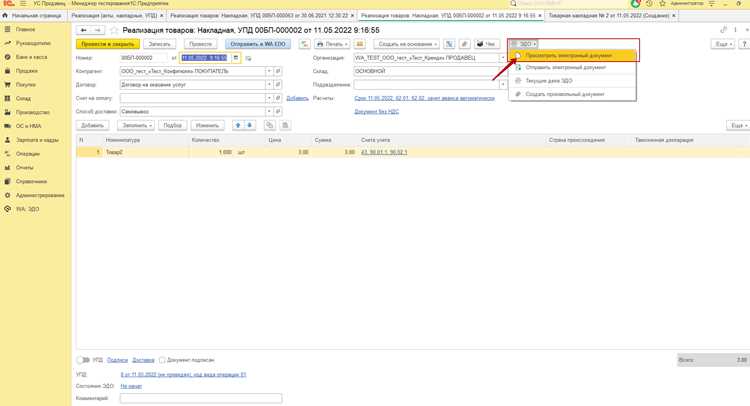Click into the Комментарий input field
Viewport: 750px width, 406px height.
pyautogui.click(x=201, y=398)
